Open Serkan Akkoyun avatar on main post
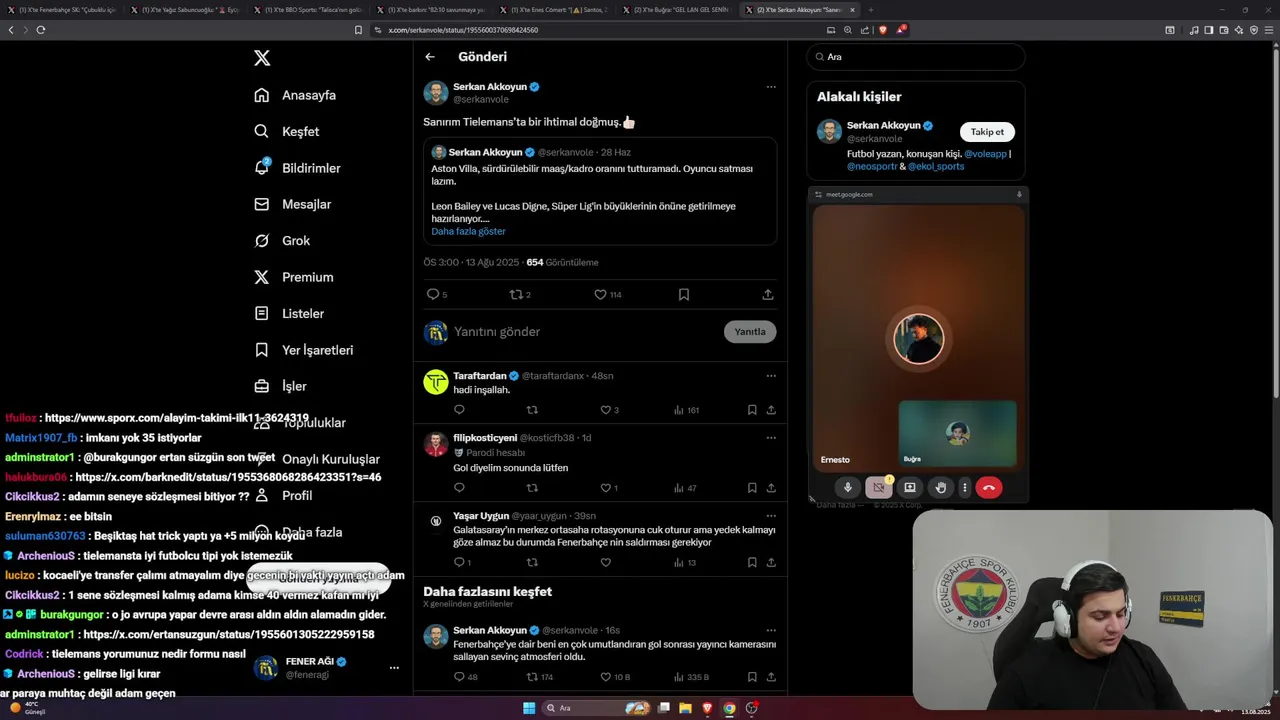This screenshot has height=720, width=1280. coord(436,93)
